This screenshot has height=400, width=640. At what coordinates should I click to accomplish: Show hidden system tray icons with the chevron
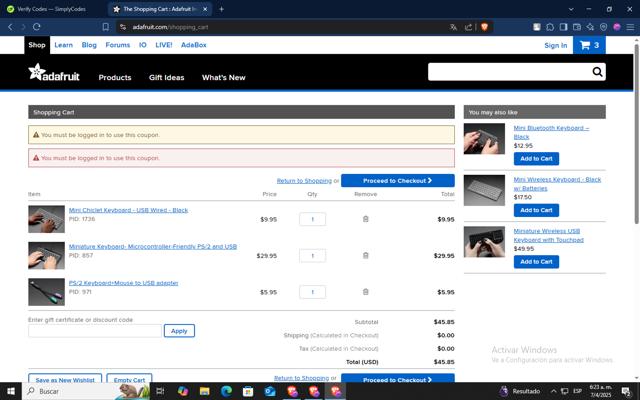point(553,391)
